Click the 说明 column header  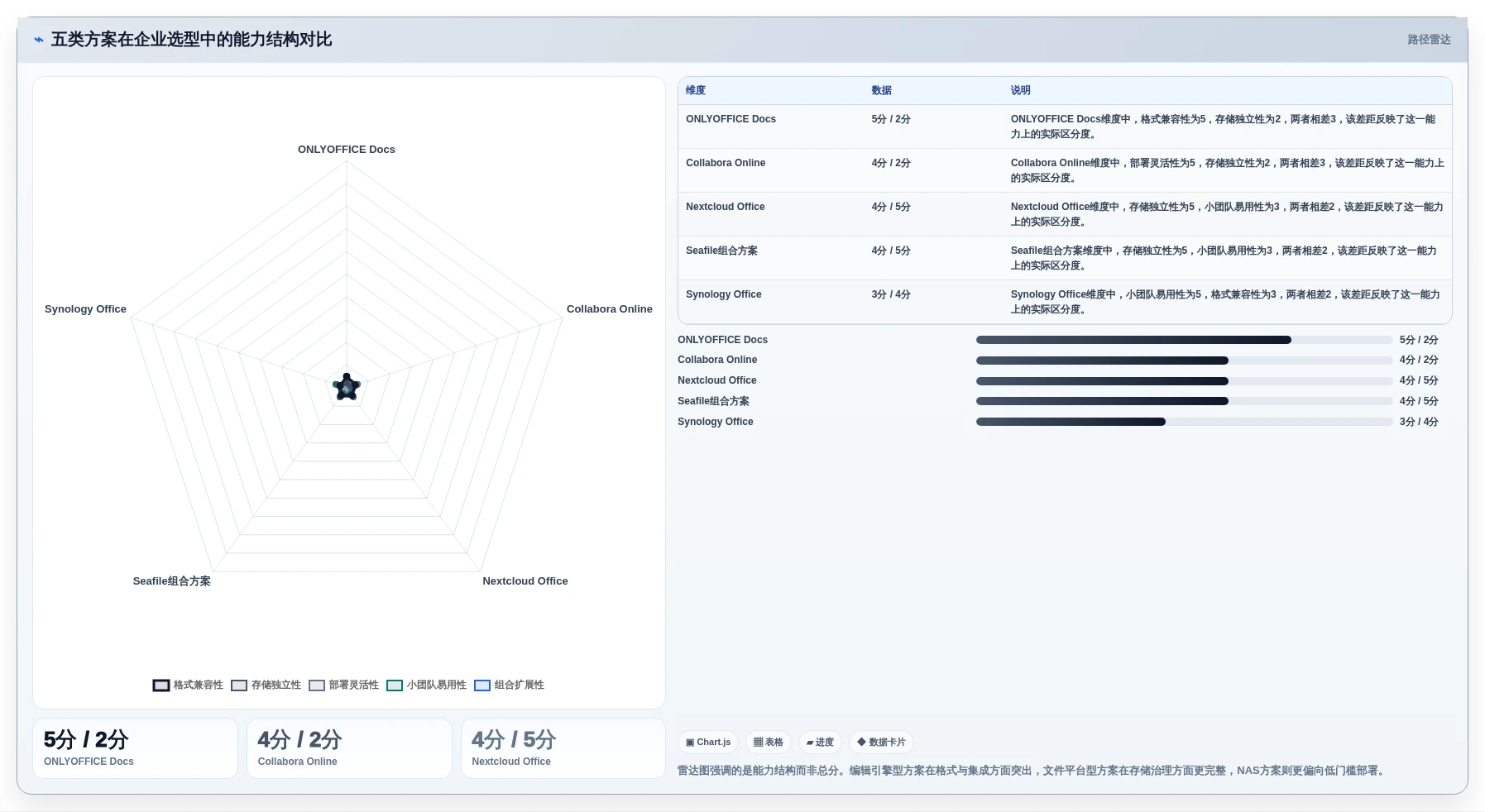point(1021,91)
